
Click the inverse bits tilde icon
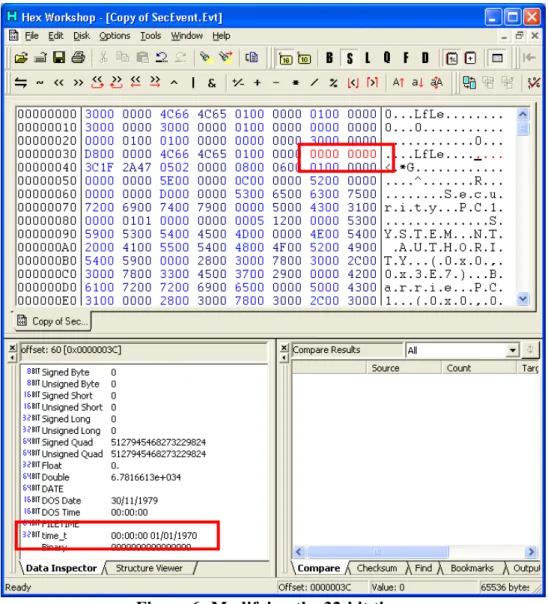pos(40,82)
